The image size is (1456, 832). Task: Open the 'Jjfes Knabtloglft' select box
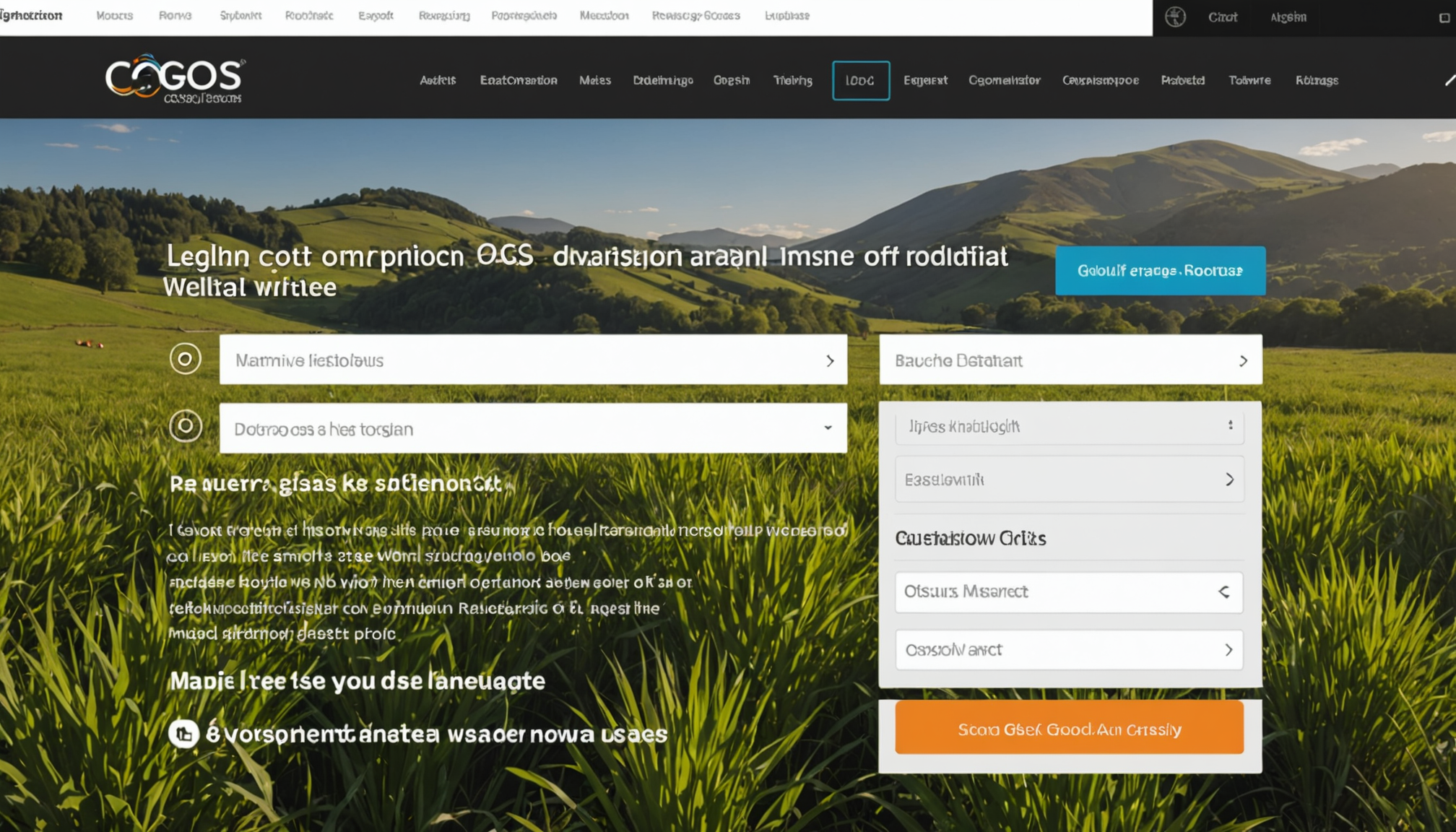click(1069, 426)
